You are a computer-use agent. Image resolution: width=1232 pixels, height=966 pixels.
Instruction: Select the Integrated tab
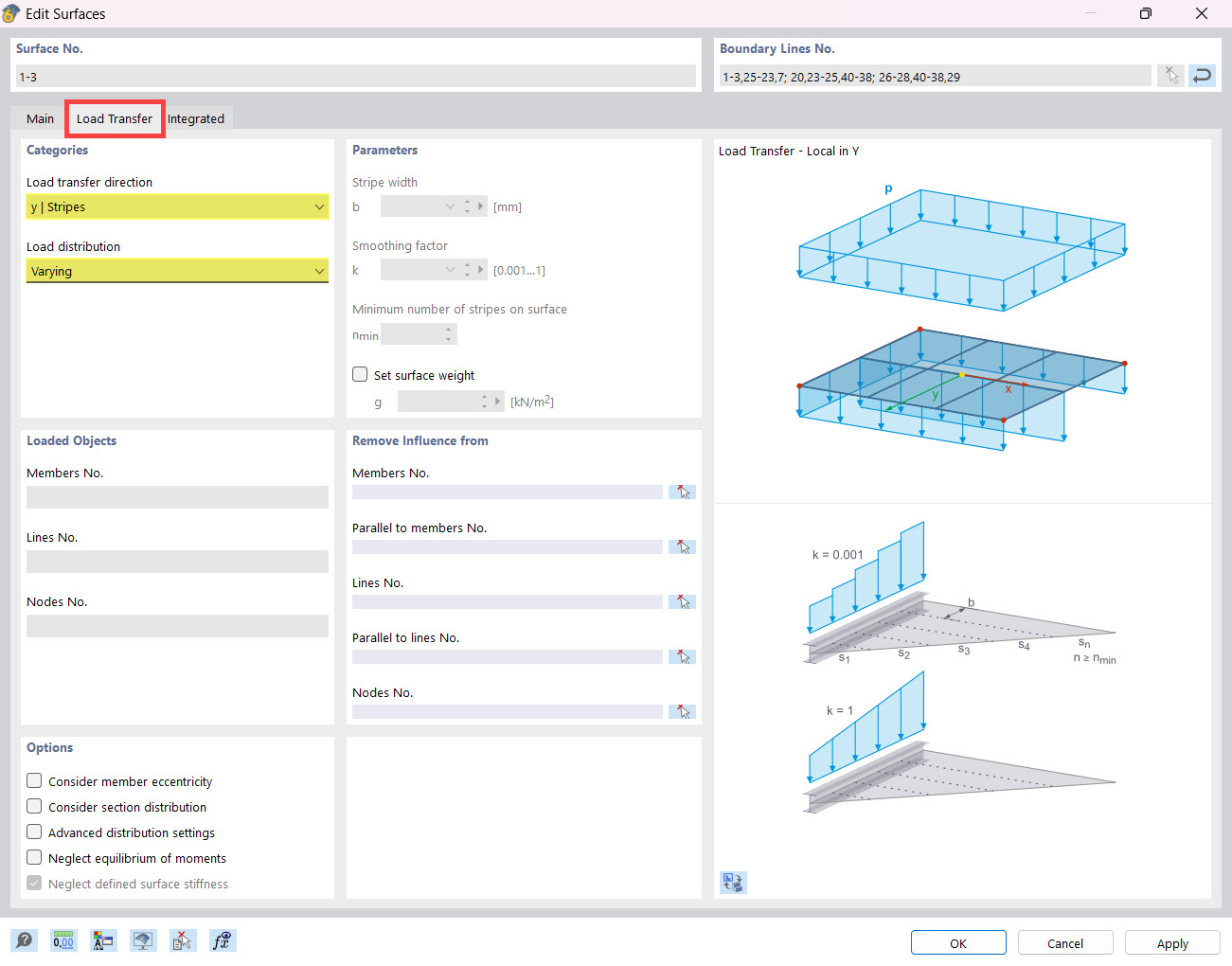click(196, 118)
